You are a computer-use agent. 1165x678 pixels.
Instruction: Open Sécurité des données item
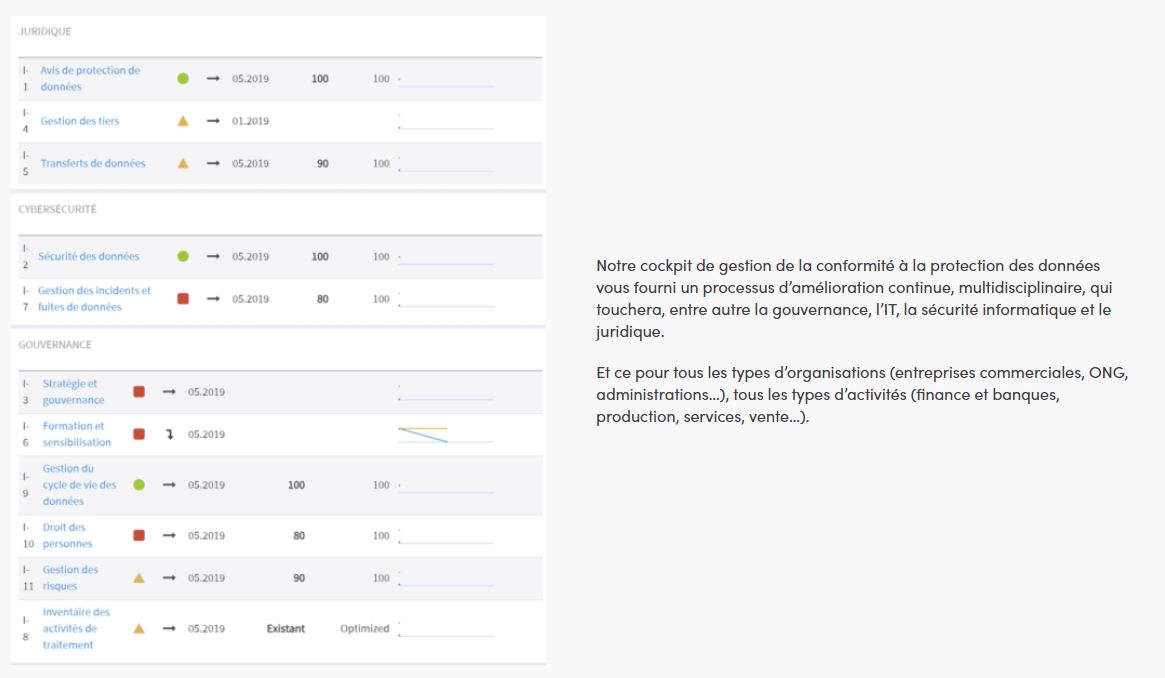click(x=88, y=256)
